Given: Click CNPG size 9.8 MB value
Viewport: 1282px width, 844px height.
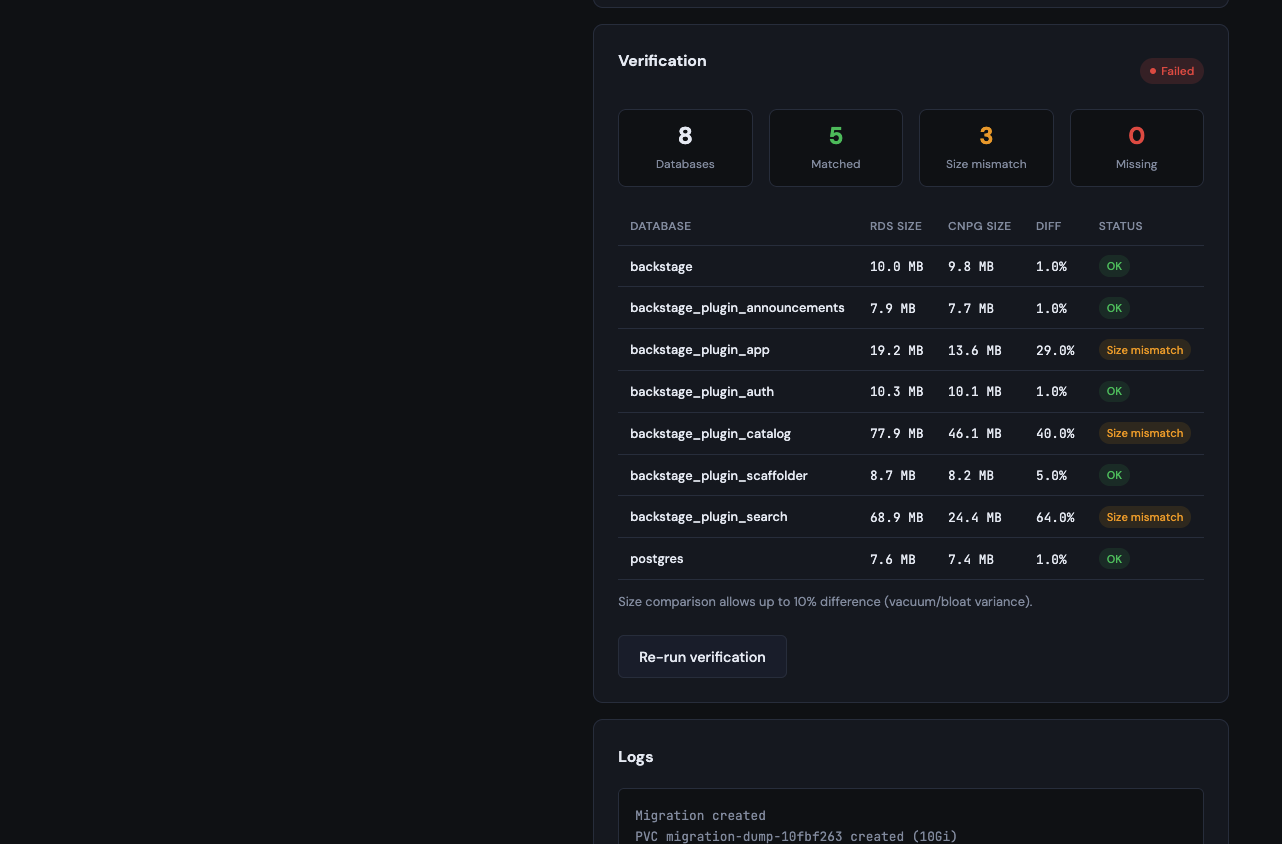Looking at the screenshot, I should pos(971,267).
